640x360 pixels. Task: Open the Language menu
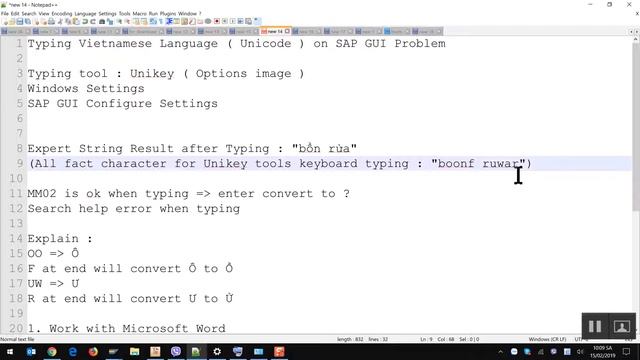pyautogui.click(x=85, y=13)
